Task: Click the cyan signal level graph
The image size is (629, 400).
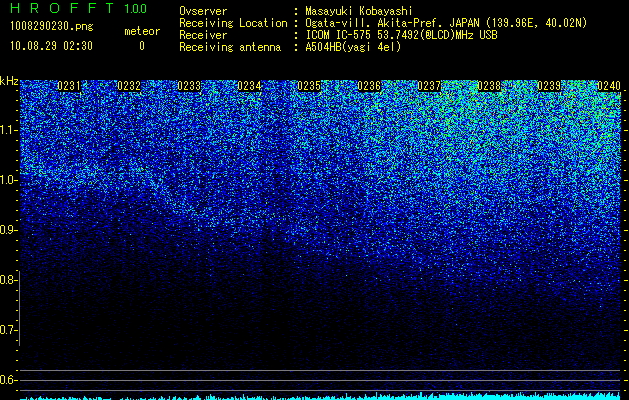Action: [321, 396]
